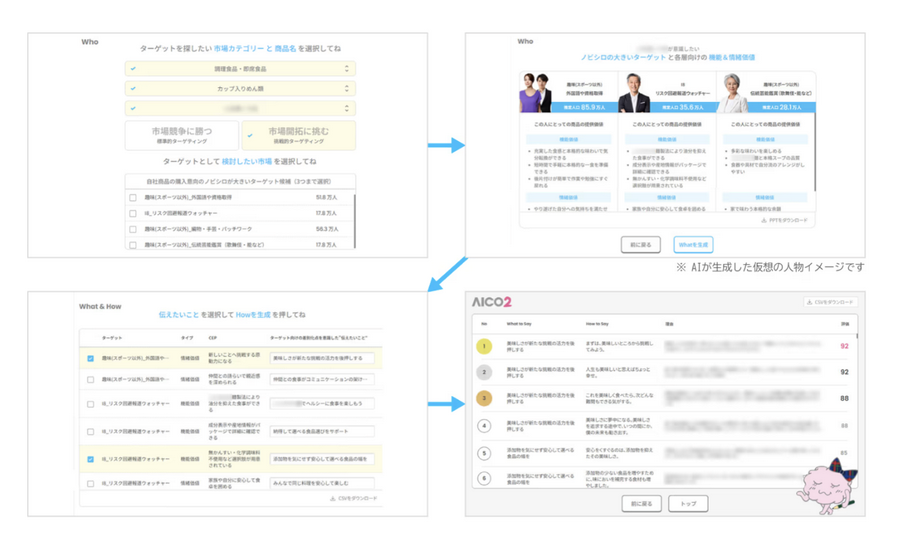Expand the カップ入りめん類 dropdown
904x551 pixels.
(240, 89)
